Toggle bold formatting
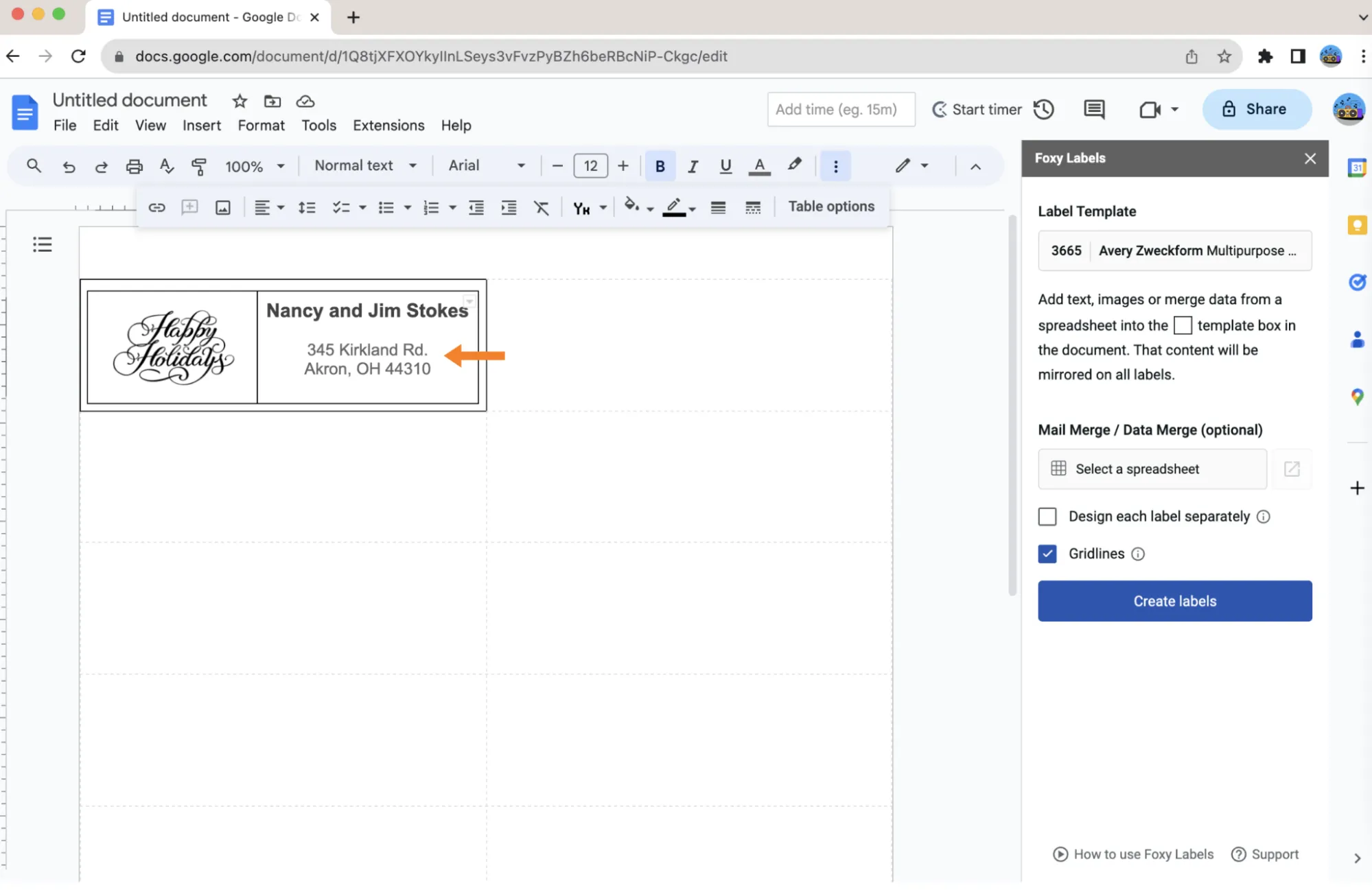 [660, 166]
